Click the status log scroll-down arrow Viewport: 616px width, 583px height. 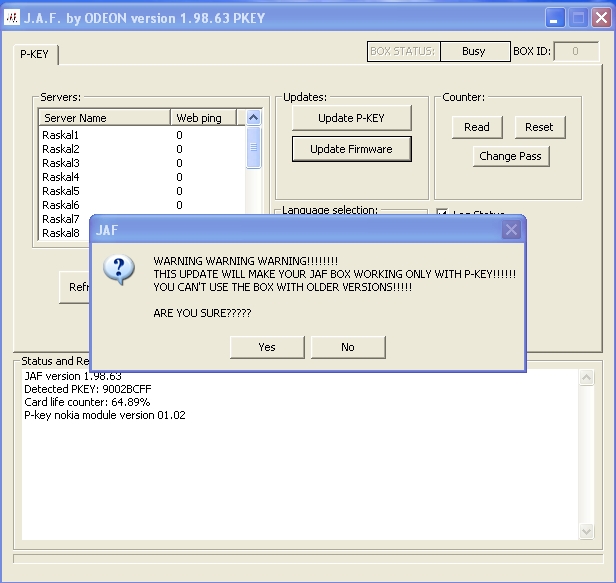587,532
